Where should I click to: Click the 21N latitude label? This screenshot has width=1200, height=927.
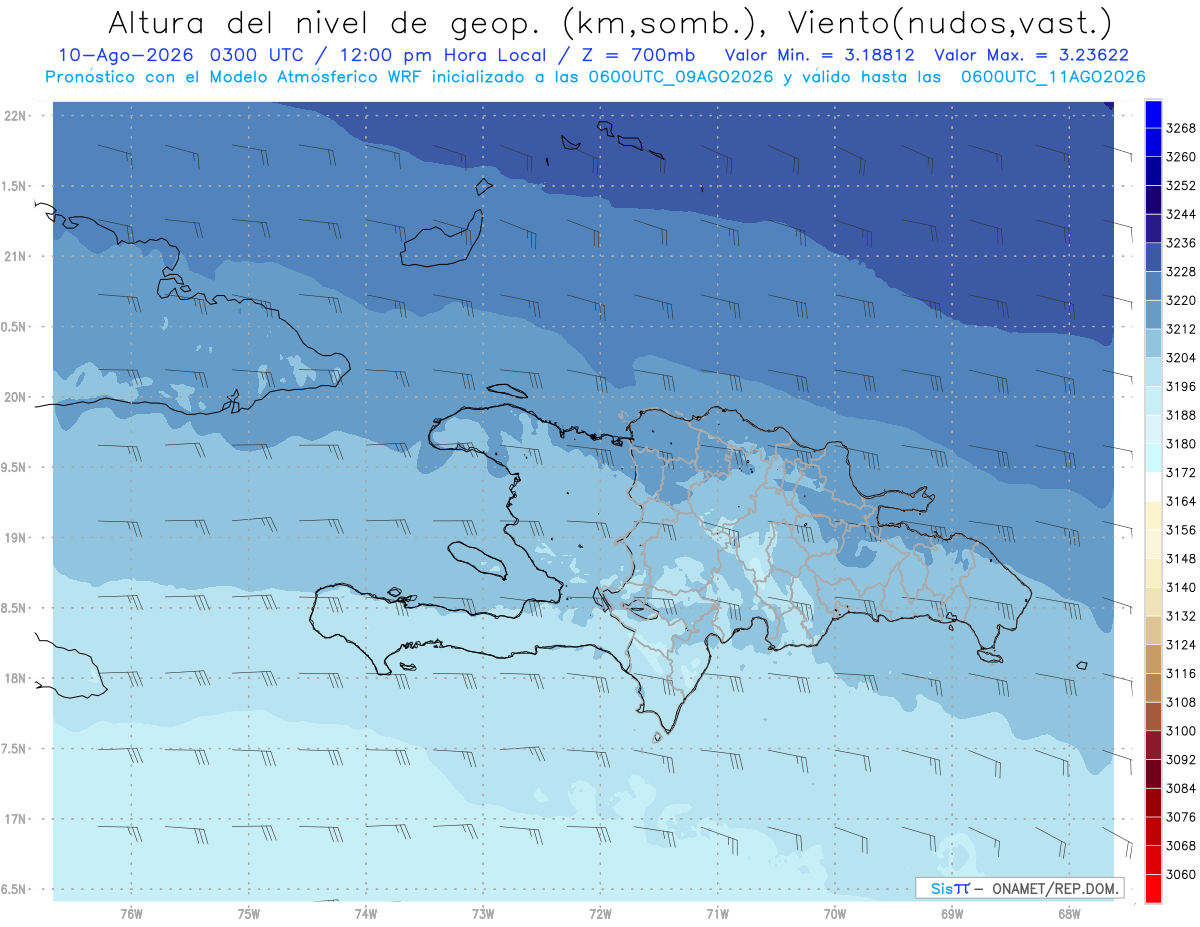coord(17,257)
